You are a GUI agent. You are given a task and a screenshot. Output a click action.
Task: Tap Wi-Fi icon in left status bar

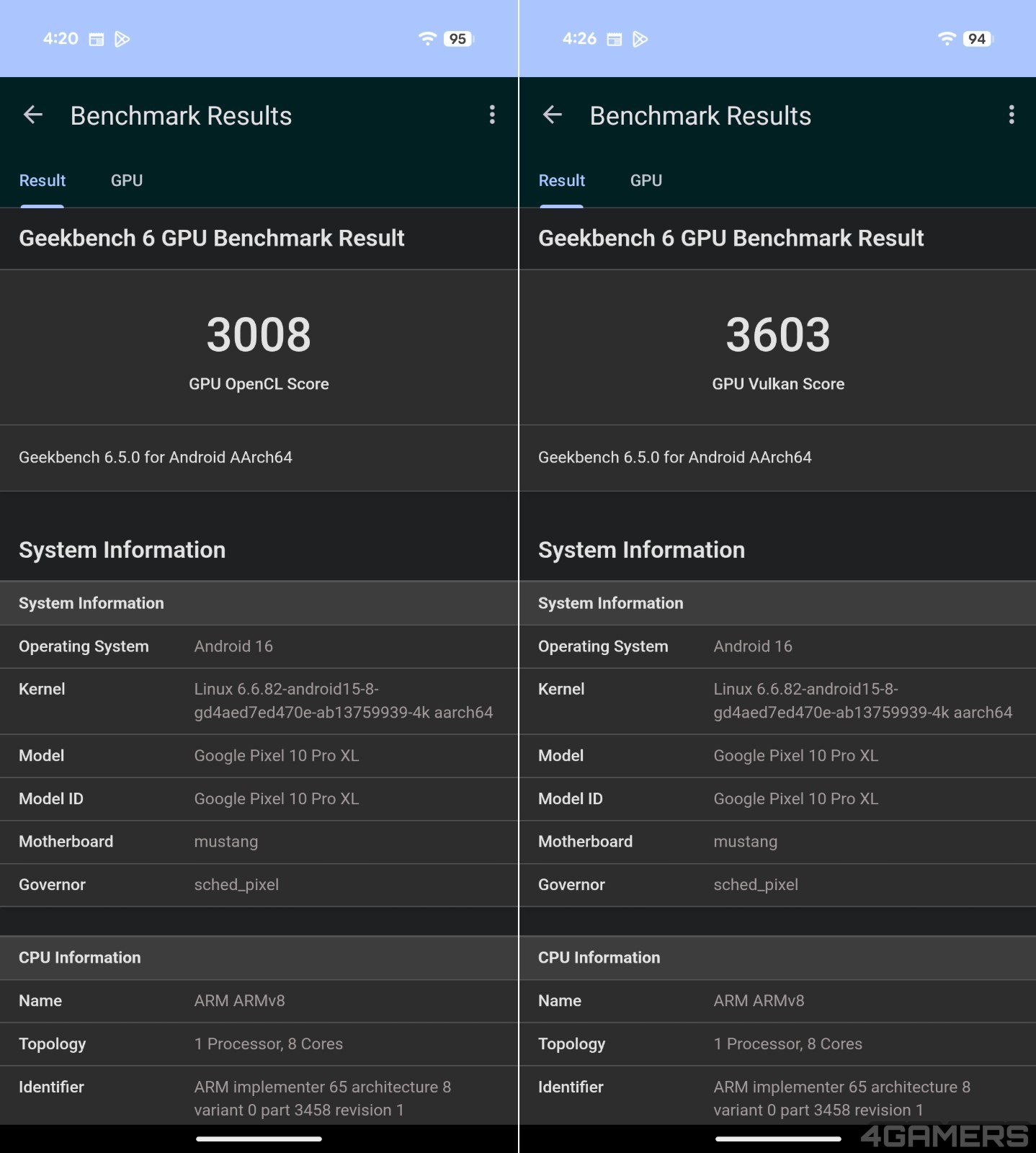coord(427,39)
